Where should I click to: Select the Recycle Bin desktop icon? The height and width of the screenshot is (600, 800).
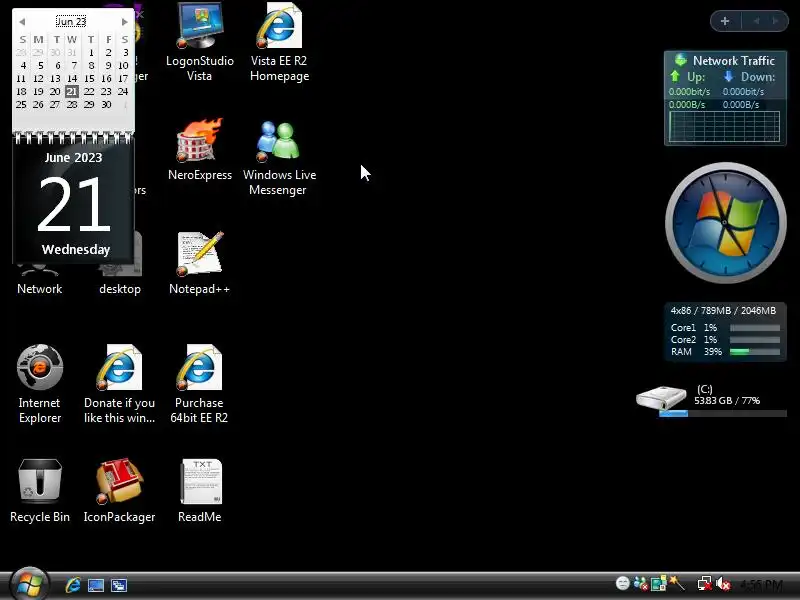point(40,491)
